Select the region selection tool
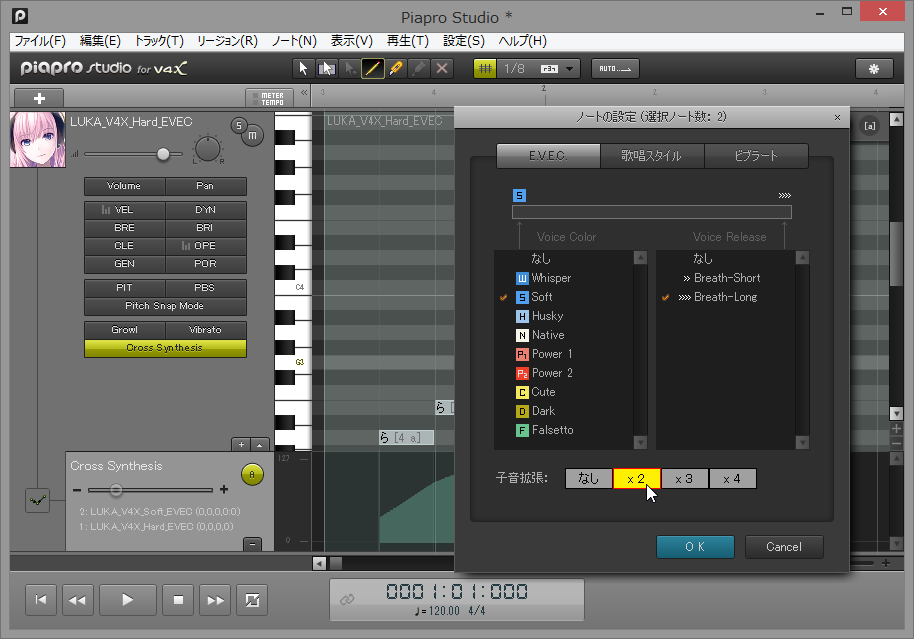The width and height of the screenshot is (914, 639). click(326, 69)
